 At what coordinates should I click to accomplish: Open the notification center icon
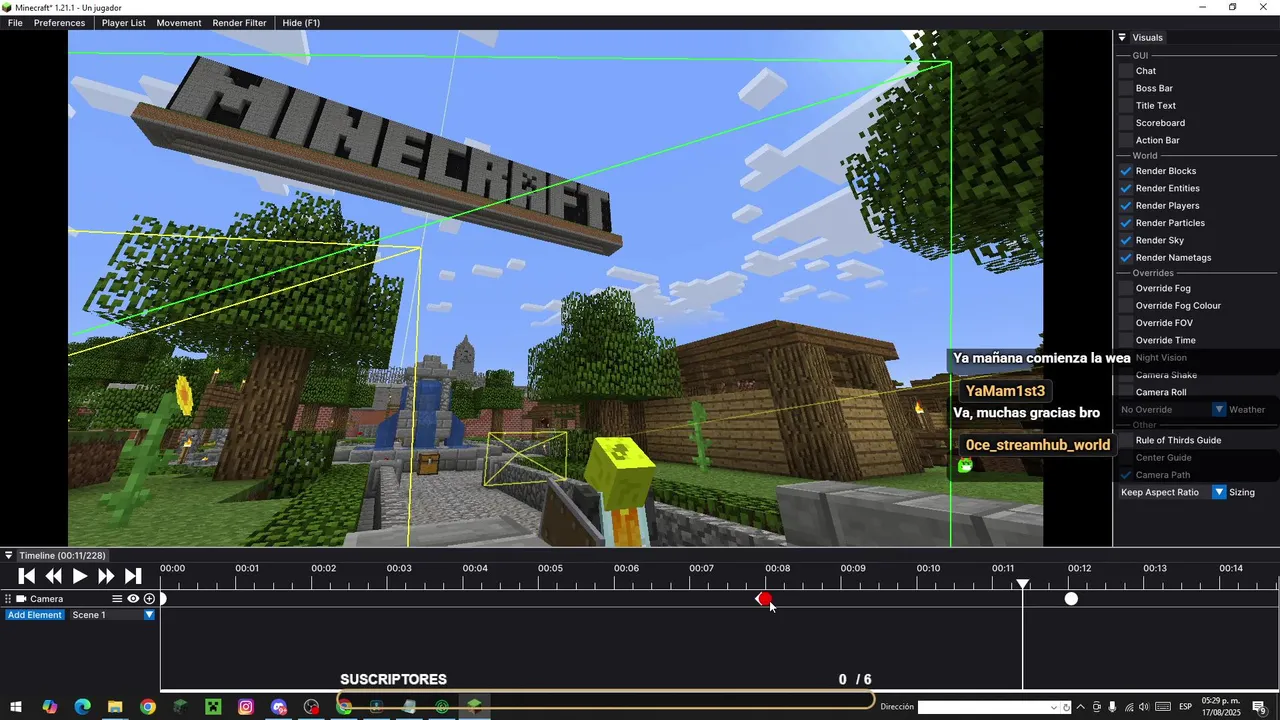(x=1259, y=708)
